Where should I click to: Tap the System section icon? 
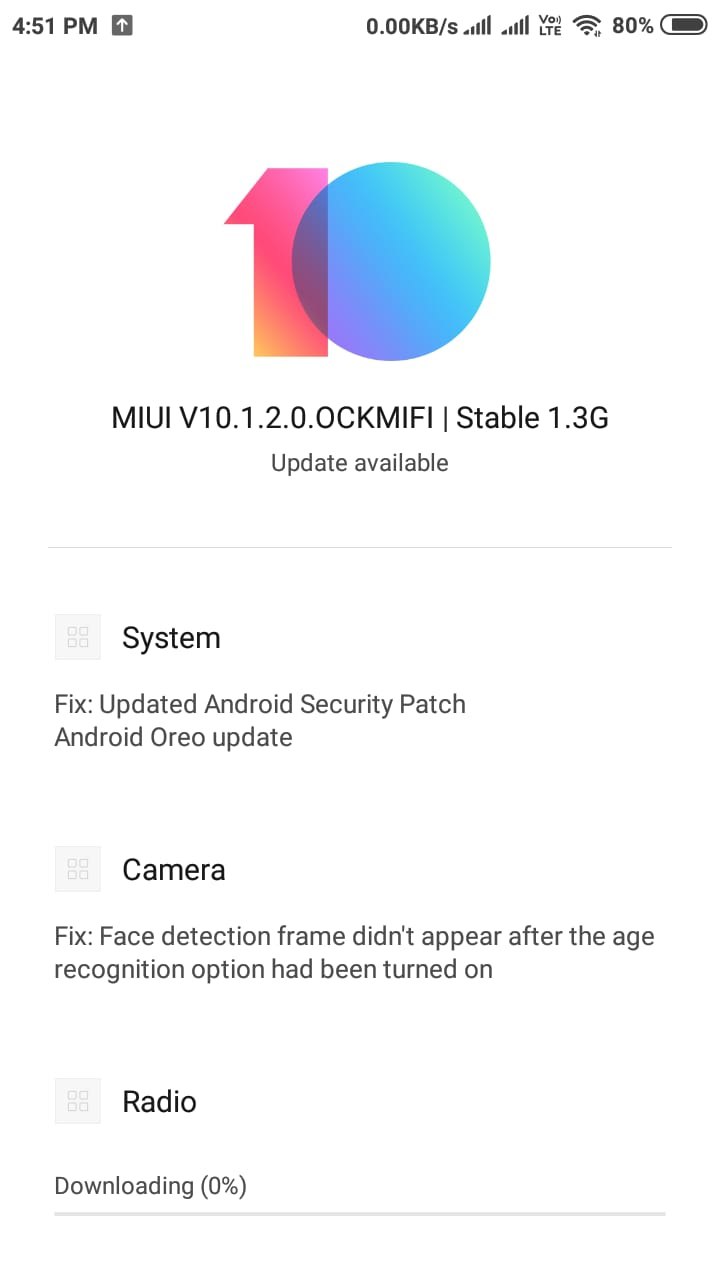pyautogui.click(x=78, y=637)
